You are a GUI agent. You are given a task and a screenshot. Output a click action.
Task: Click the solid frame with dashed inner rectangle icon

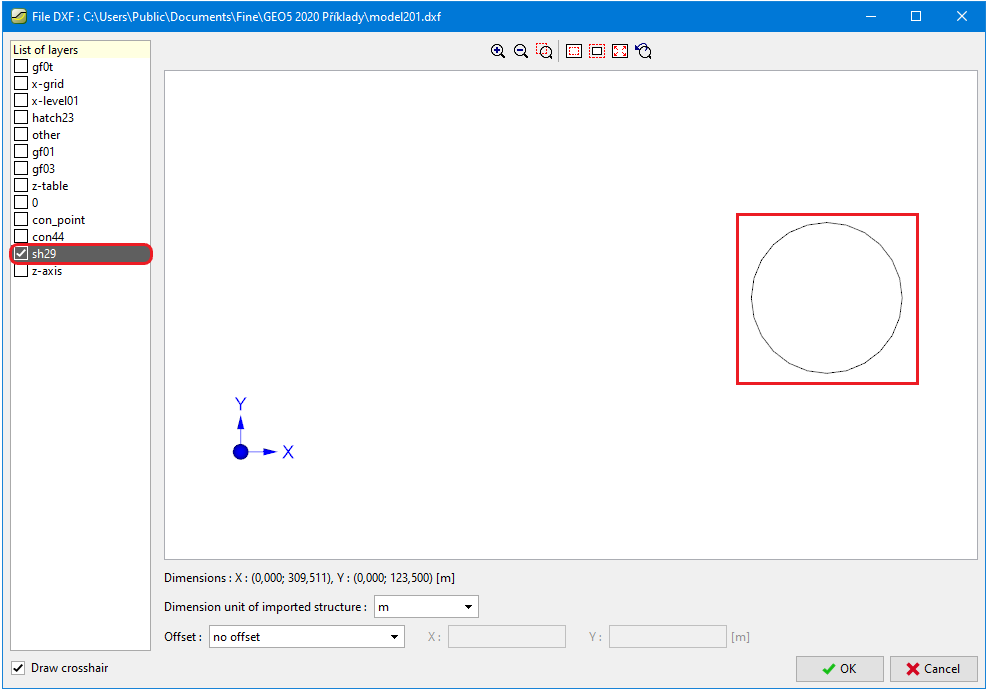pos(574,51)
